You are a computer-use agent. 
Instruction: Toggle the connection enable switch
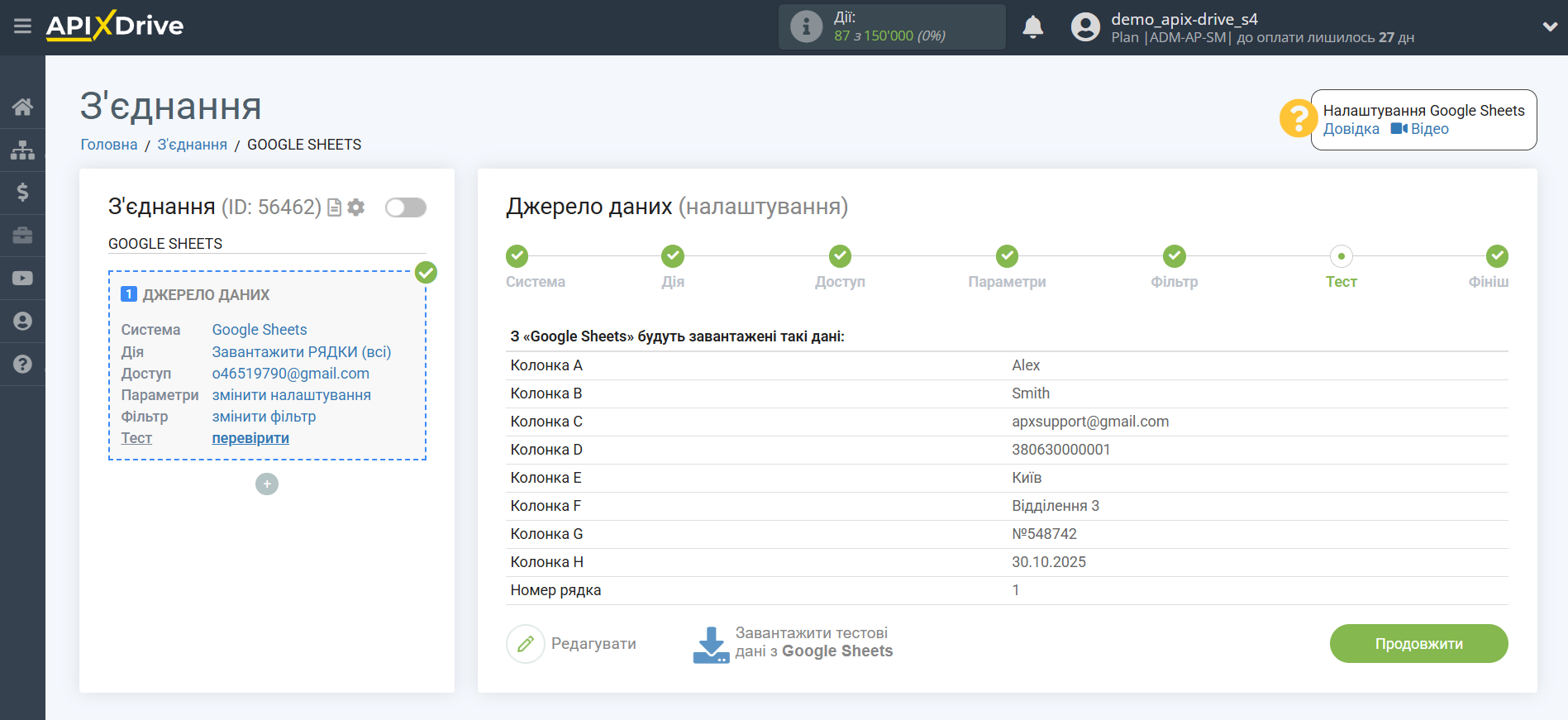(x=405, y=207)
